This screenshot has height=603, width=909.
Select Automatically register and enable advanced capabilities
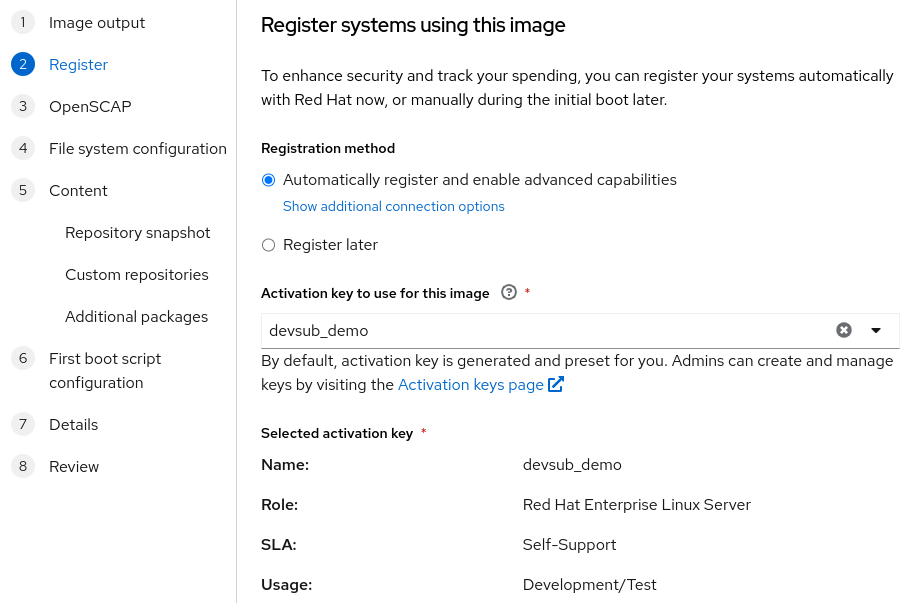(268, 180)
